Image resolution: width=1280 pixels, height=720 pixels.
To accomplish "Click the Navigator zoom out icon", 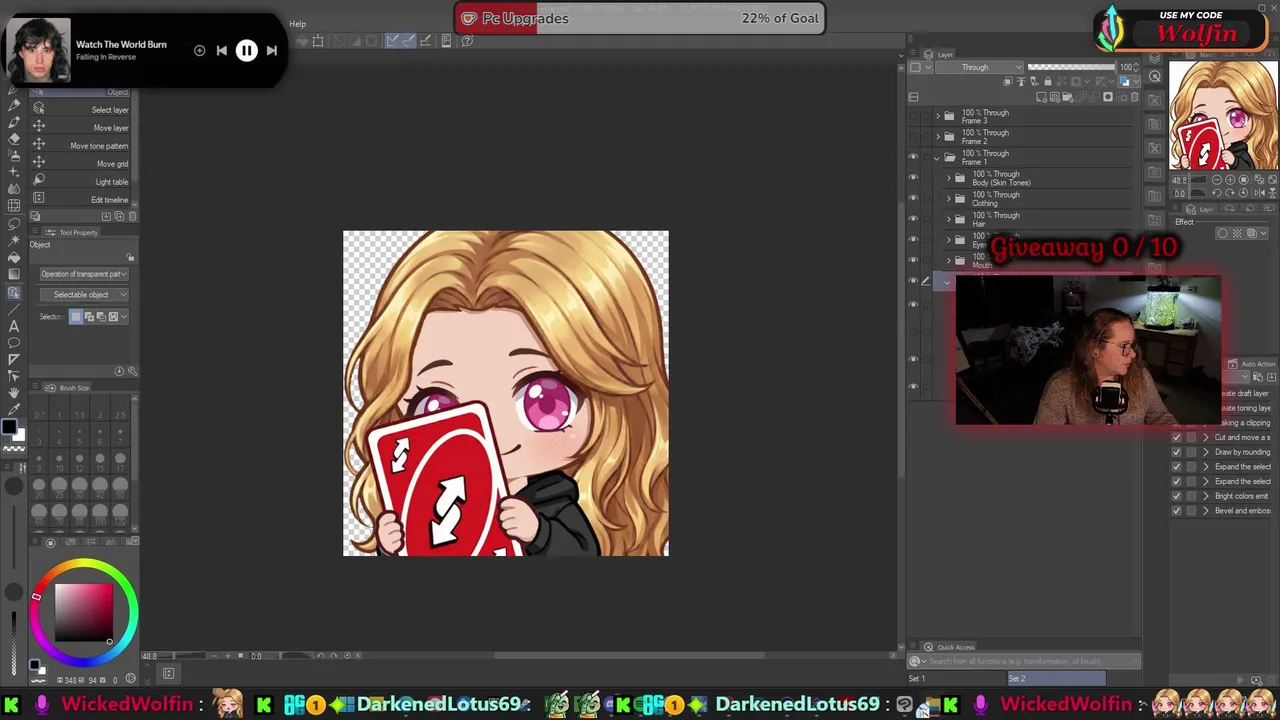I will point(1217,180).
